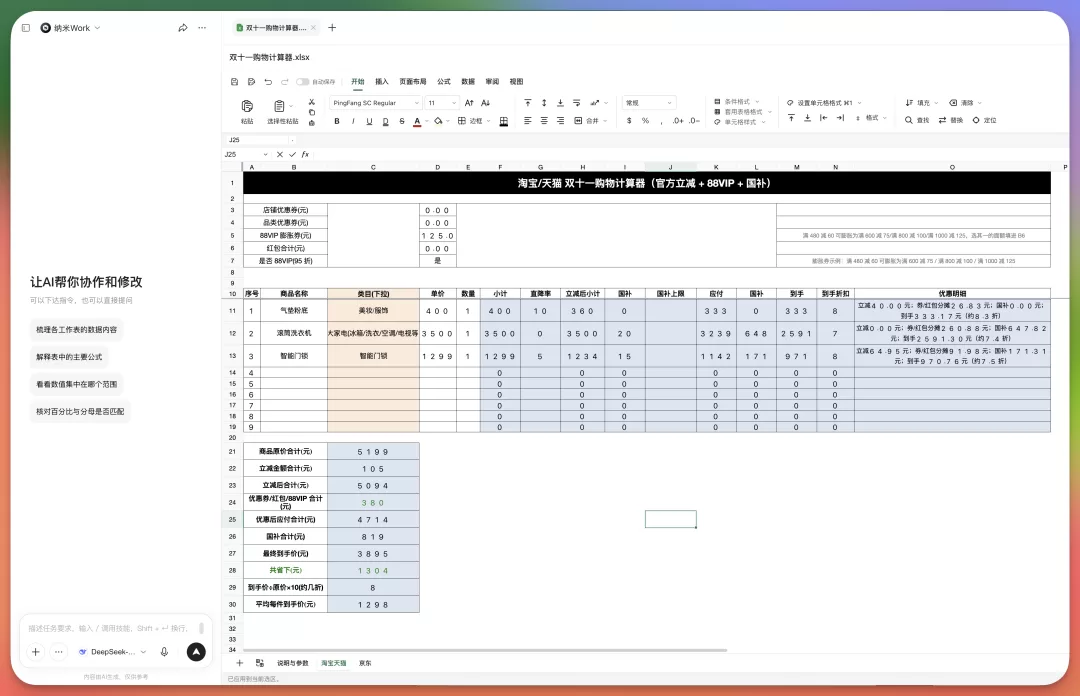Click the wrap text icon
The height and width of the screenshot is (696, 1080).
point(577,103)
